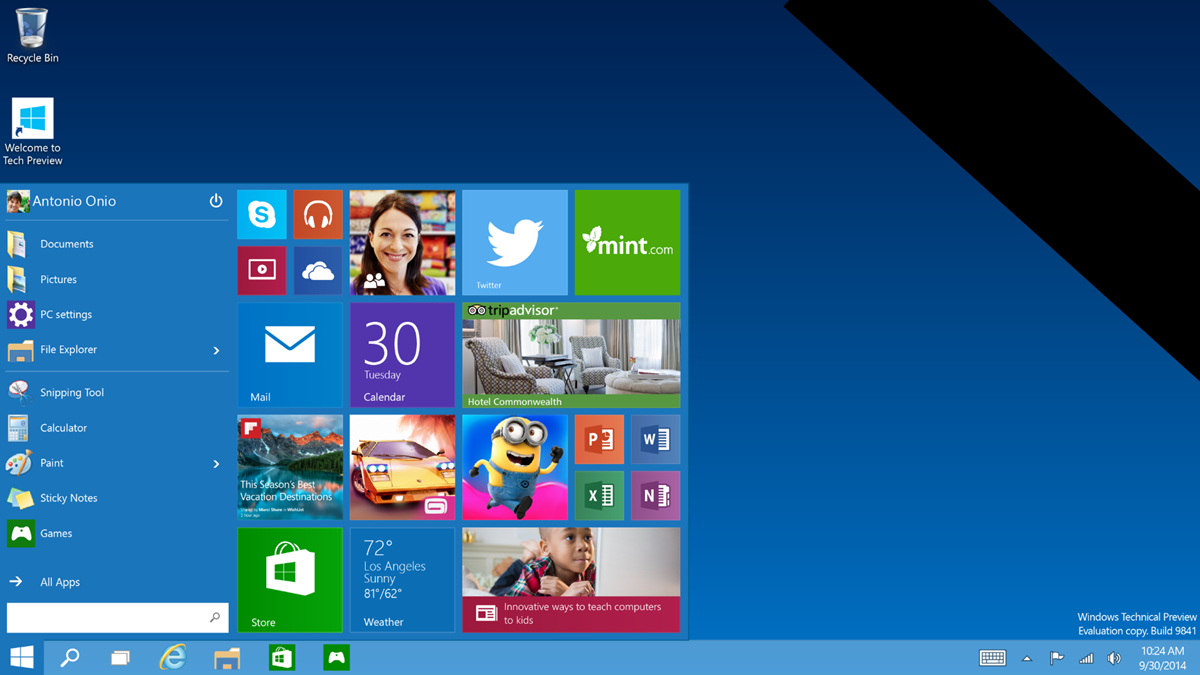This screenshot has width=1200, height=675.
Task: Open the Calendar tile showing 30
Action: pos(402,355)
